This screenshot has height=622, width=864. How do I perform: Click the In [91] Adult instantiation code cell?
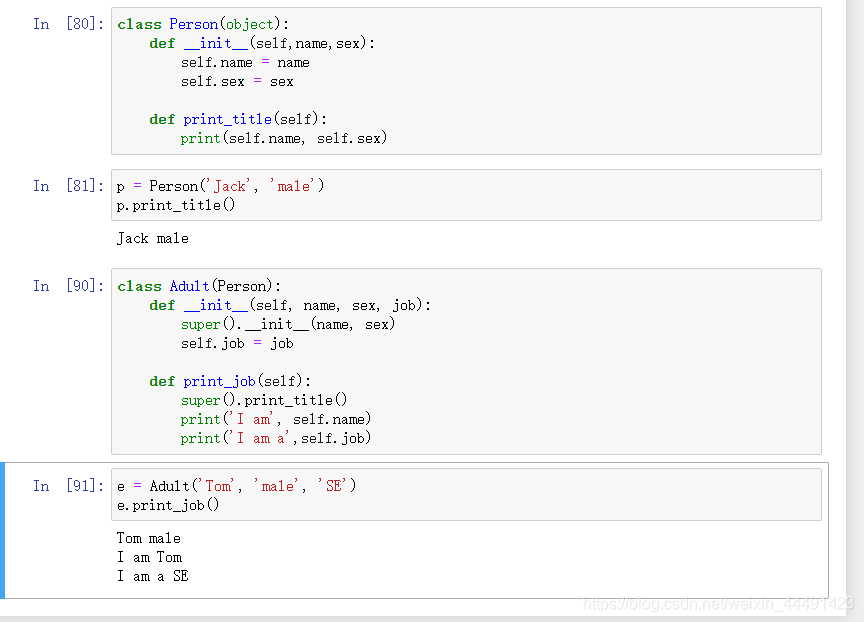click(x=466, y=494)
